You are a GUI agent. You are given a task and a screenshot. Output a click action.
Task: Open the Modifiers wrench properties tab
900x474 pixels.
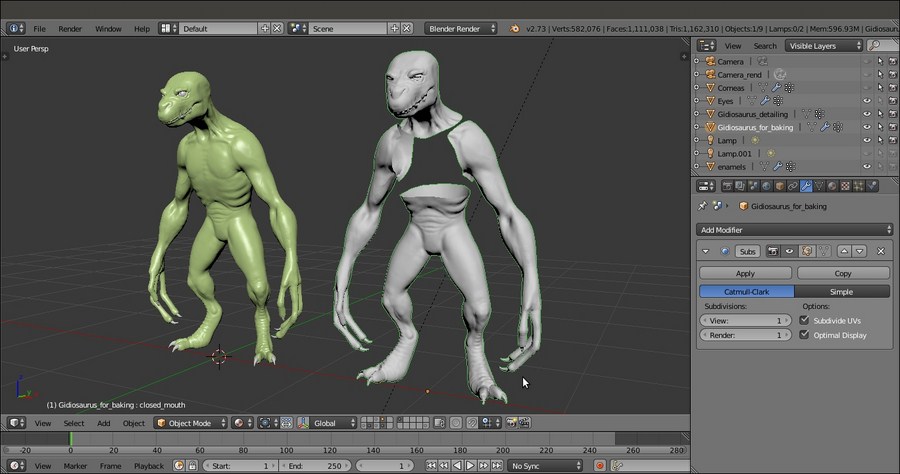(806, 186)
